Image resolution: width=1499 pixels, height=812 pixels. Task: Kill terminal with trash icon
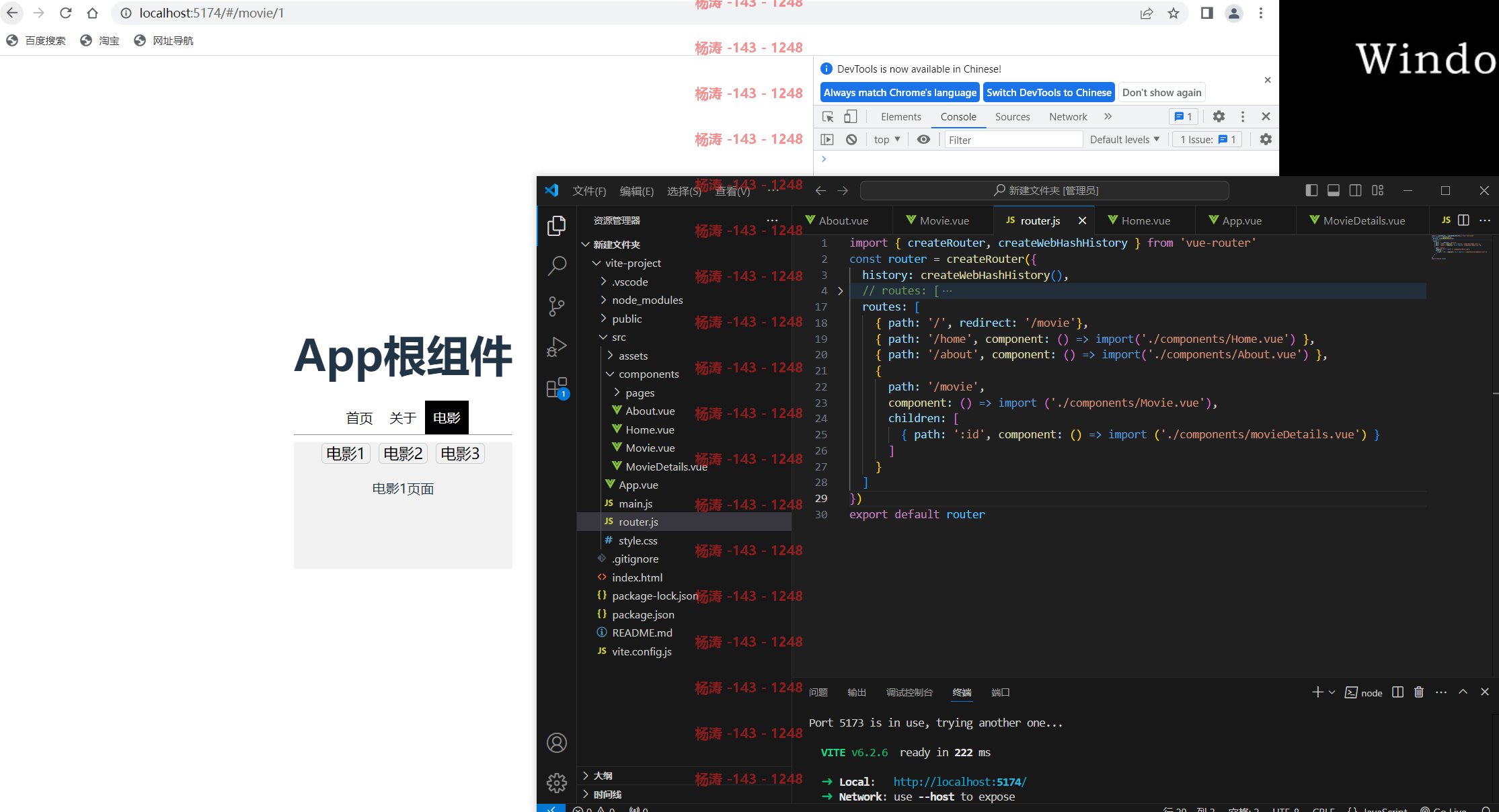(1419, 692)
